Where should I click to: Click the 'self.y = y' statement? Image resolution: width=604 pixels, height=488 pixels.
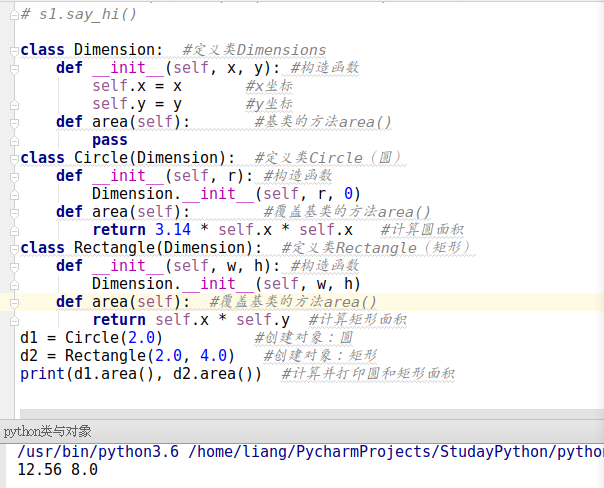pos(137,104)
